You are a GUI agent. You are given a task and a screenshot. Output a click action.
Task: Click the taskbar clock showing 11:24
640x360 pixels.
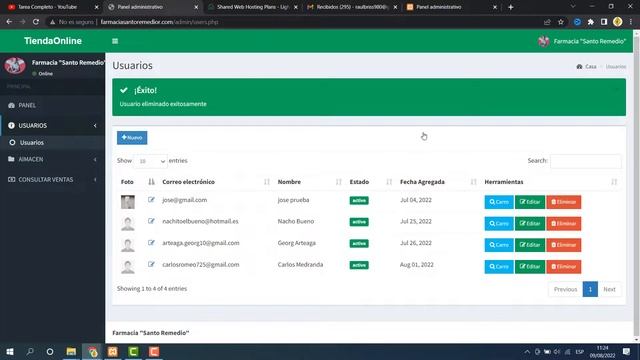pos(602,351)
